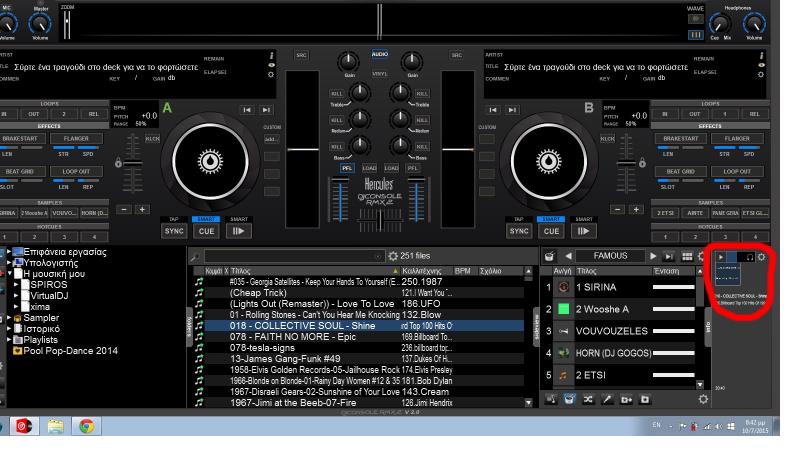Toggle VINYL mode button
Viewport: 800px width, 450px height.
[380, 74]
